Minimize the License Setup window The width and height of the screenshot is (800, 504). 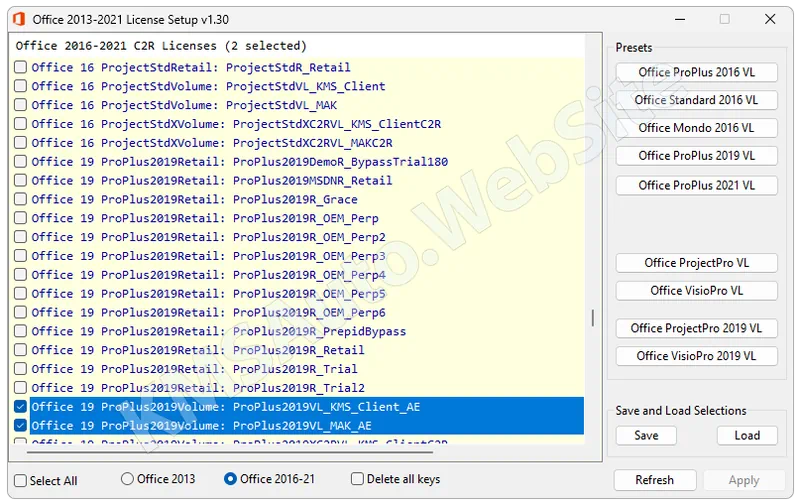point(680,19)
